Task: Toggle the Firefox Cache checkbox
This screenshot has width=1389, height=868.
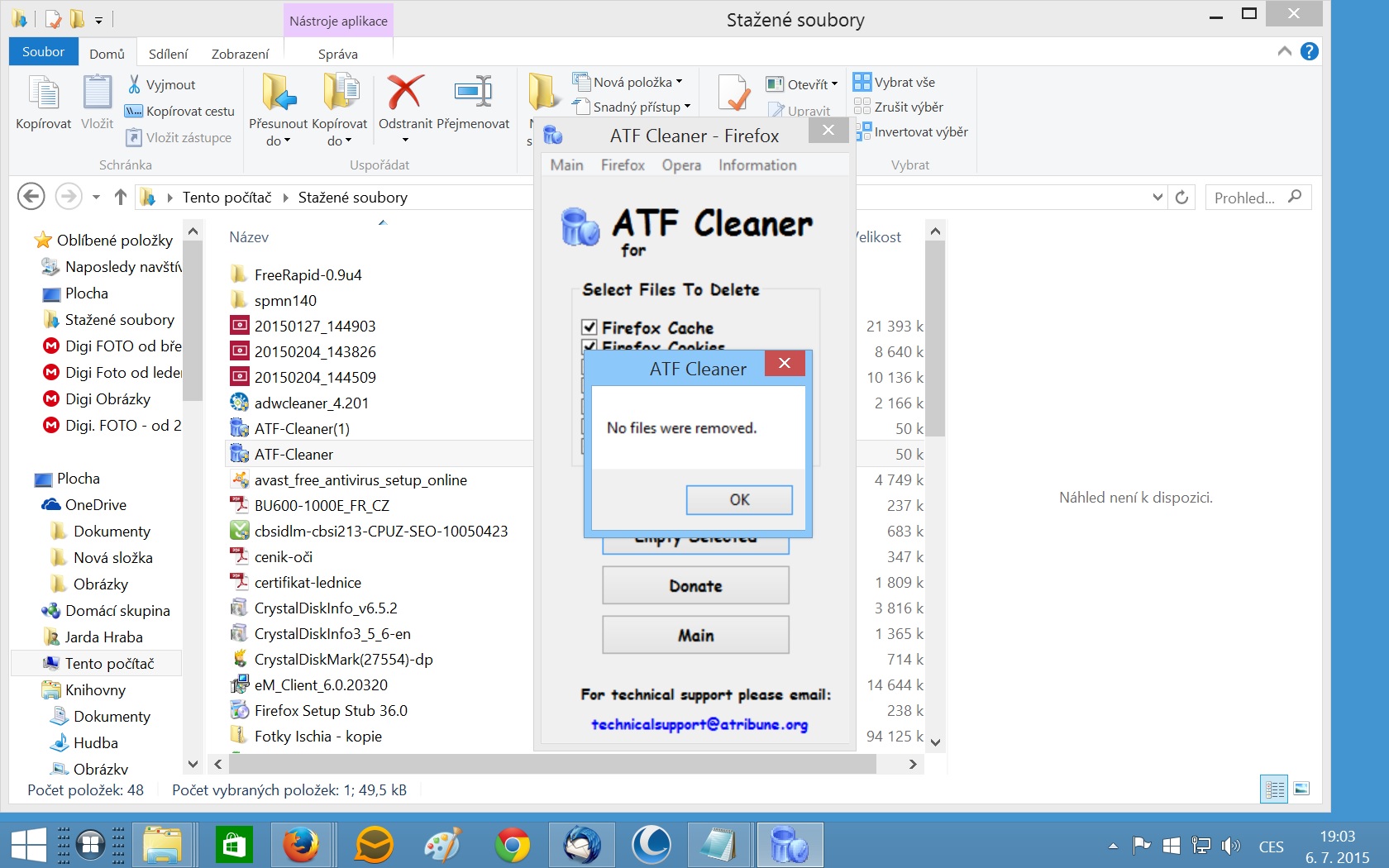Action: click(589, 327)
